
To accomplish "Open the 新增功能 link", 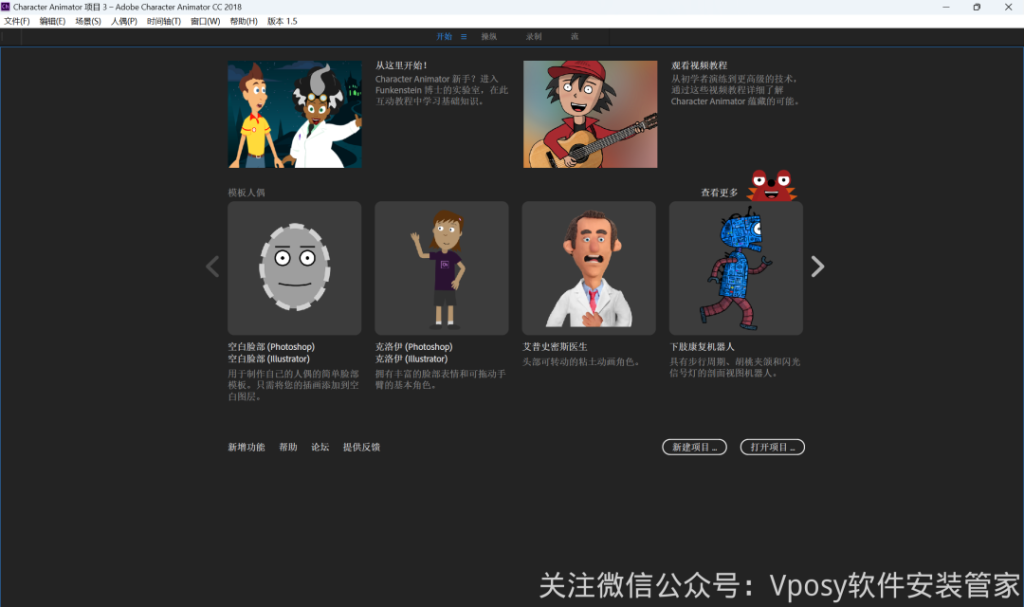I will coord(246,448).
